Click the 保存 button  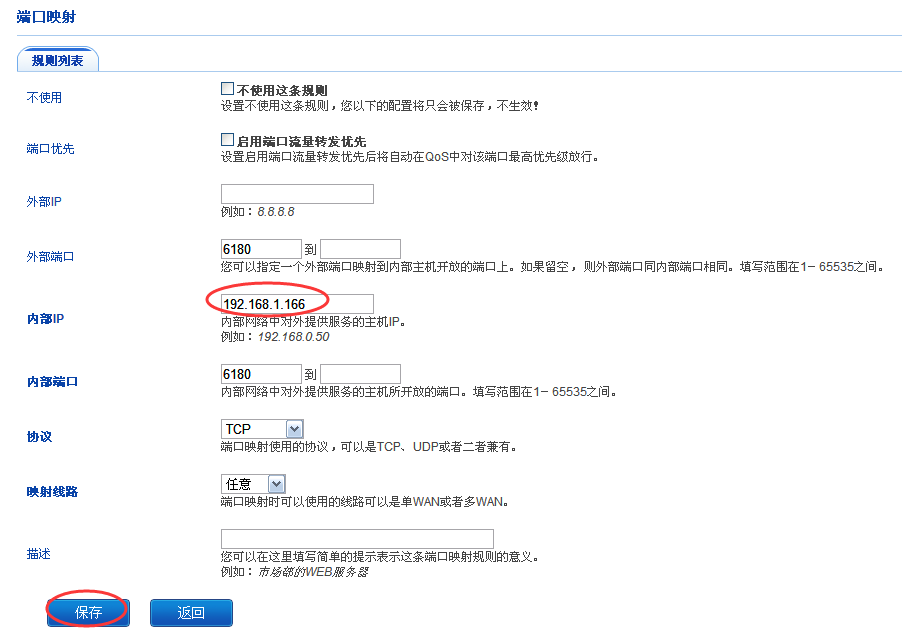click(88, 612)
